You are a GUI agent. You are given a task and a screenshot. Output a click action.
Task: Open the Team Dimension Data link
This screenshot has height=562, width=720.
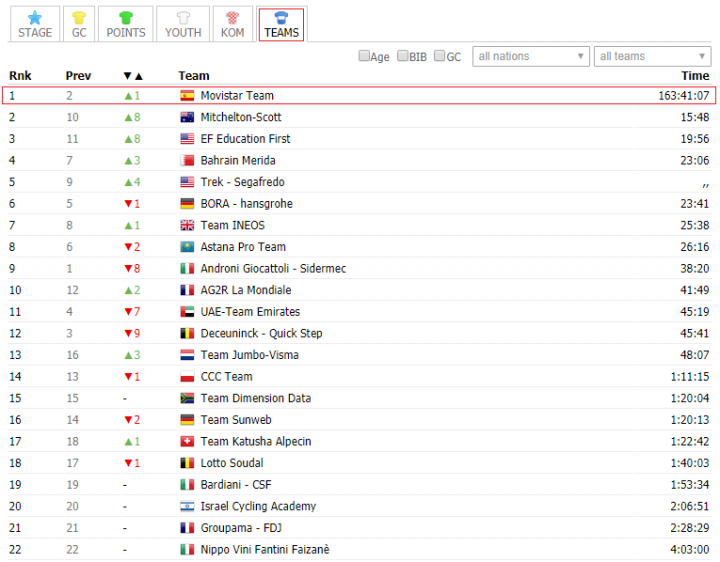(x=256, y=398)
